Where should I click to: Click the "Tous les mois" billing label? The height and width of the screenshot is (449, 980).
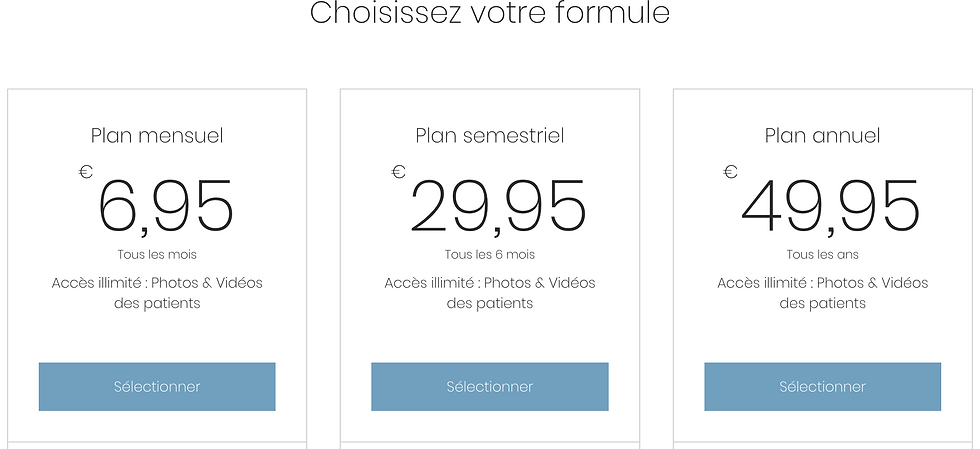(157, 255)
